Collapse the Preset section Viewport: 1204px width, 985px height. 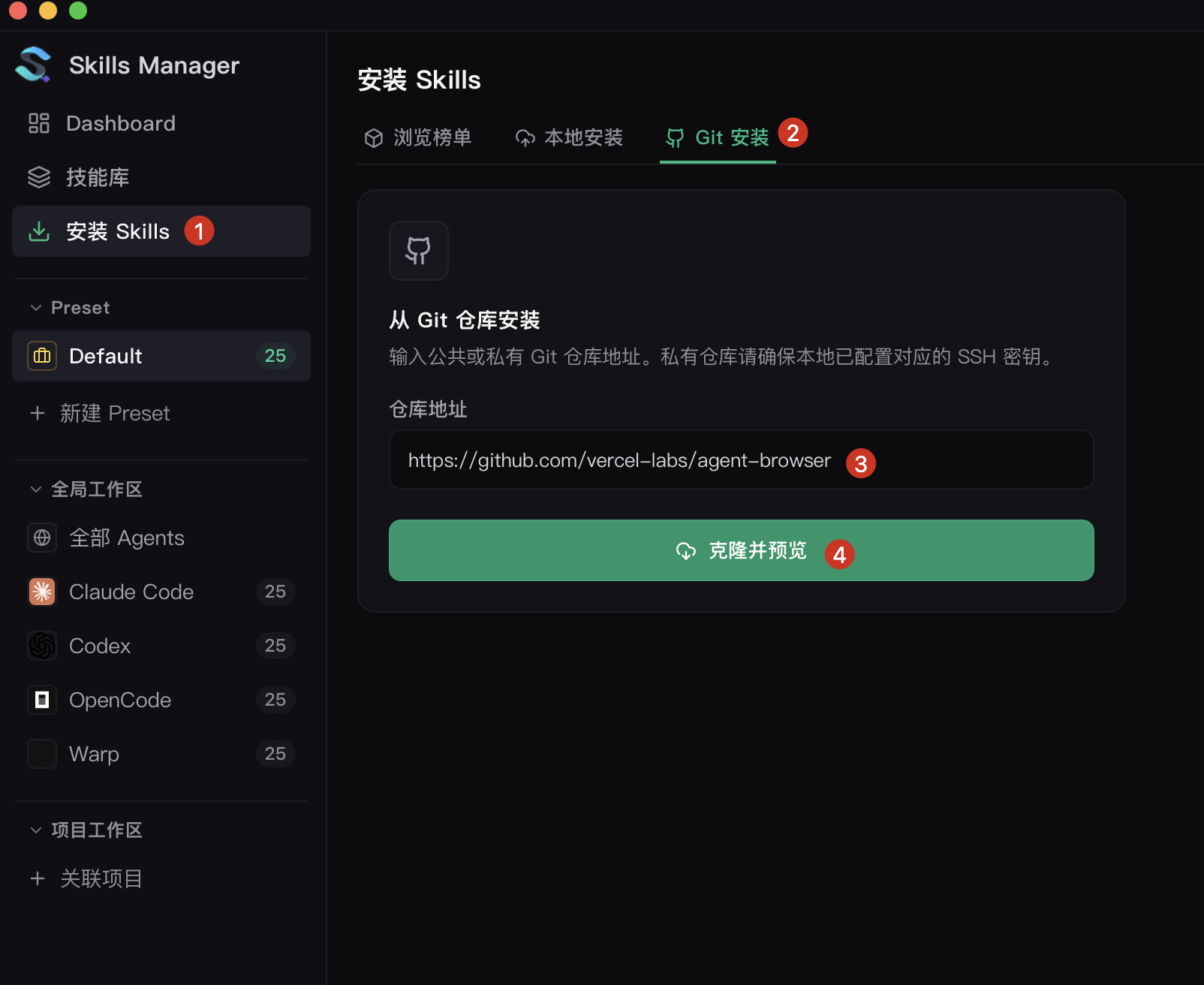click(35, 308)
